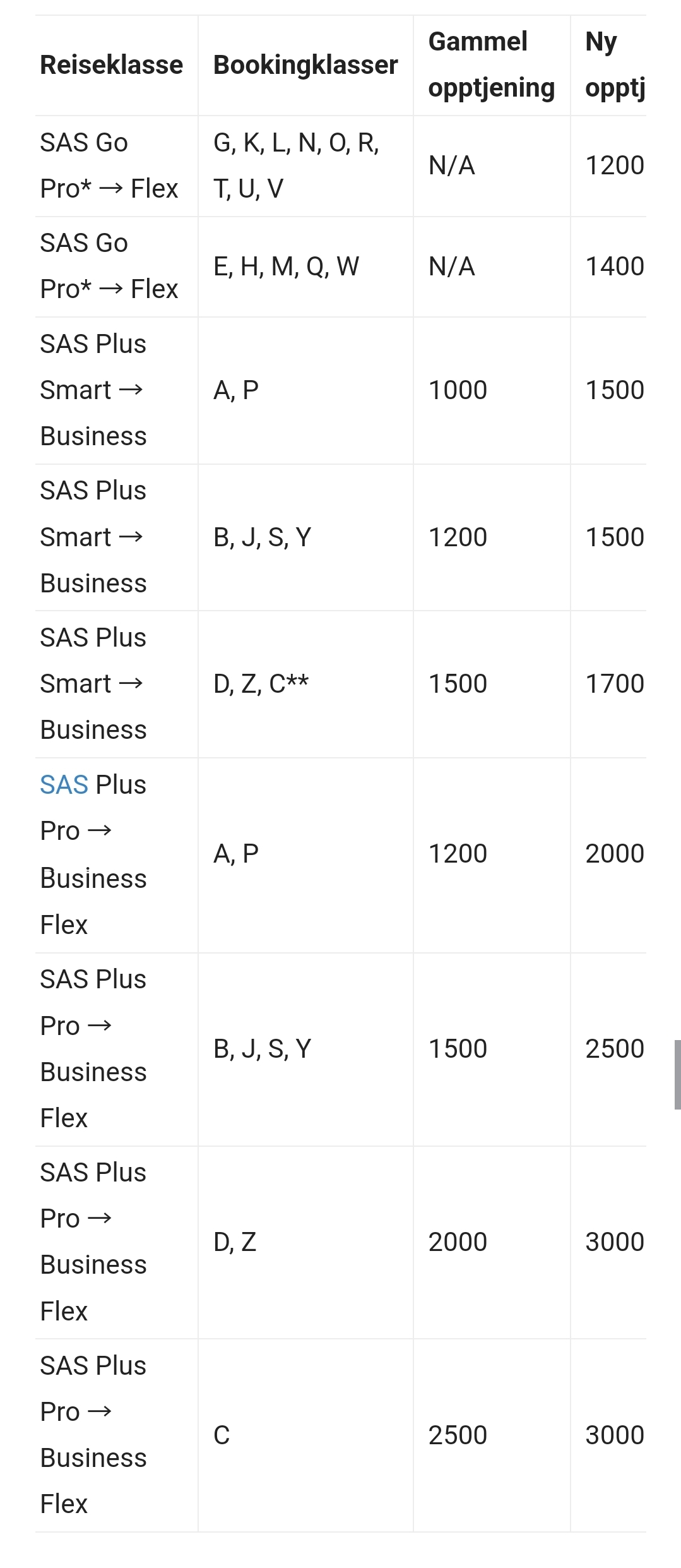Click the SAS Plus Smart cell in the A, P row
This screenshot has width=681, height=1568.
93,390
